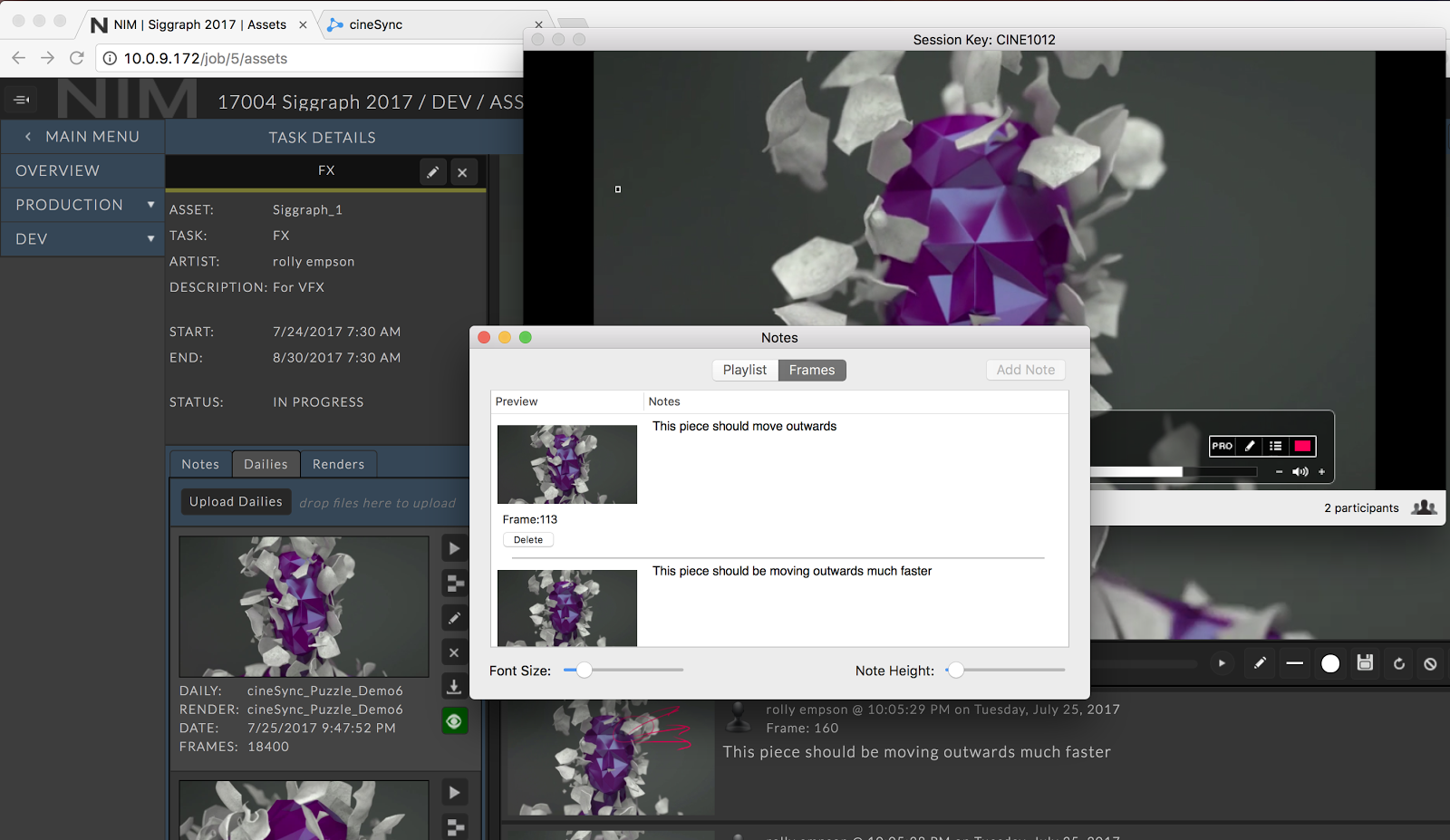Close the cineSync browser tab

click(538, 25)
